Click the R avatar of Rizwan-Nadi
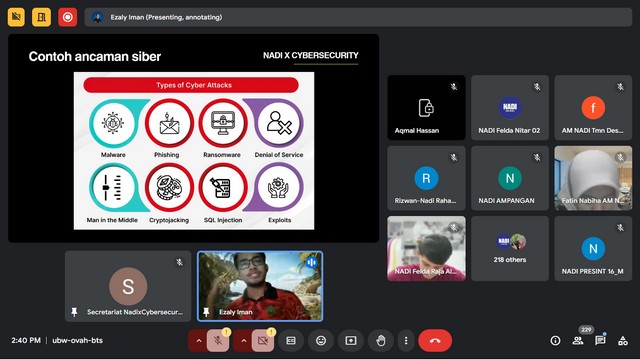The image size is (640, 360). (426, 178)
